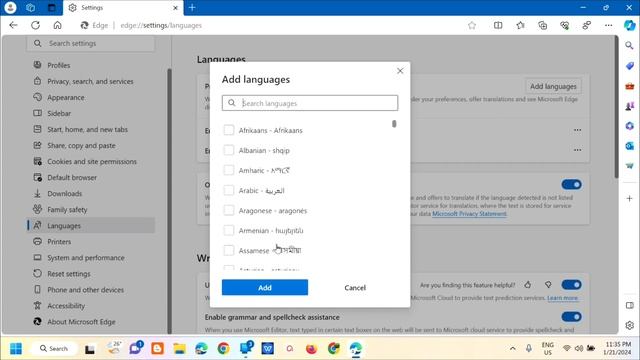Tick the Amharic language checkbox

[x=229, y=170]
